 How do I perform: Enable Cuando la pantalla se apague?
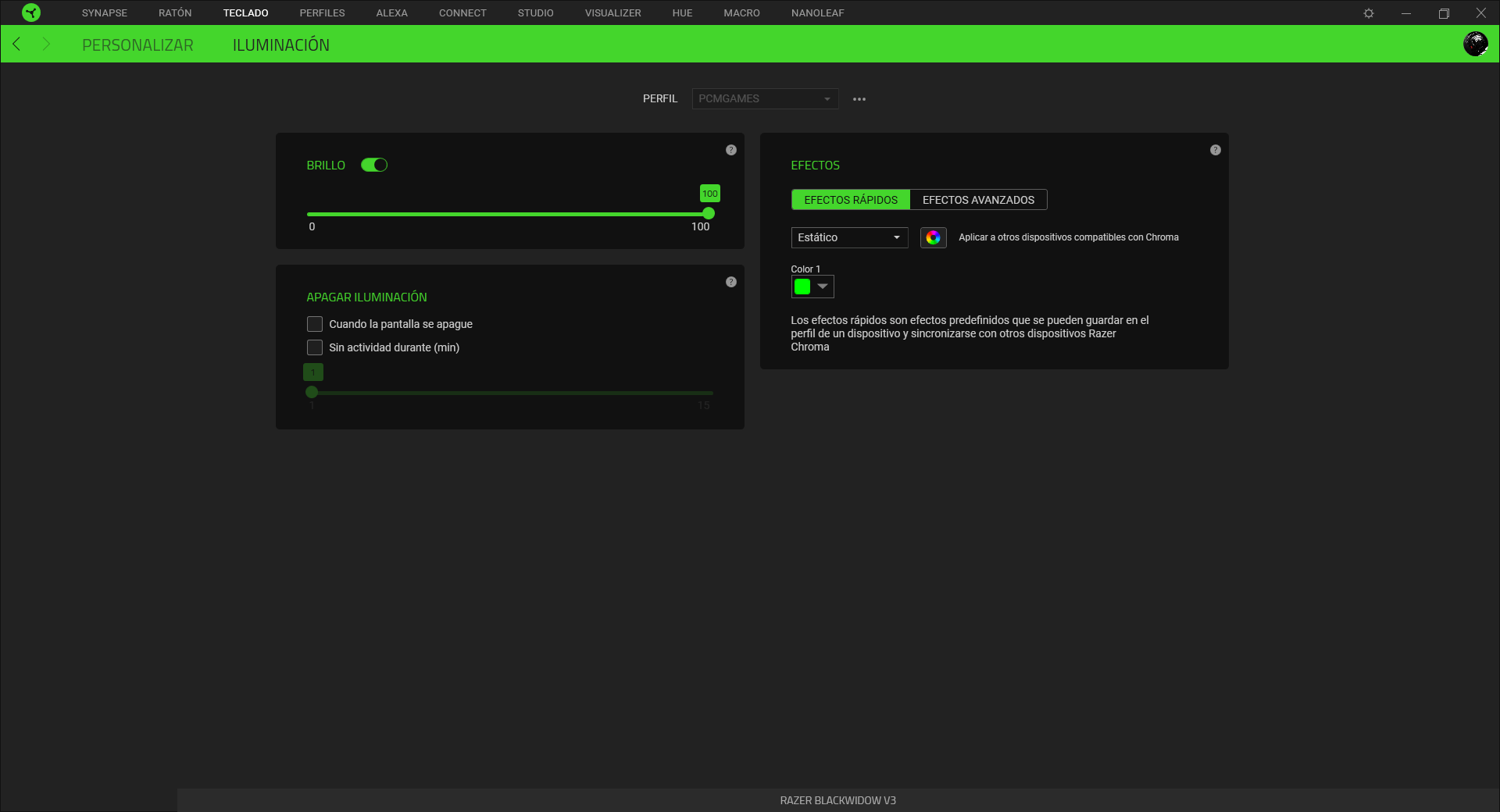pos(315,324)
